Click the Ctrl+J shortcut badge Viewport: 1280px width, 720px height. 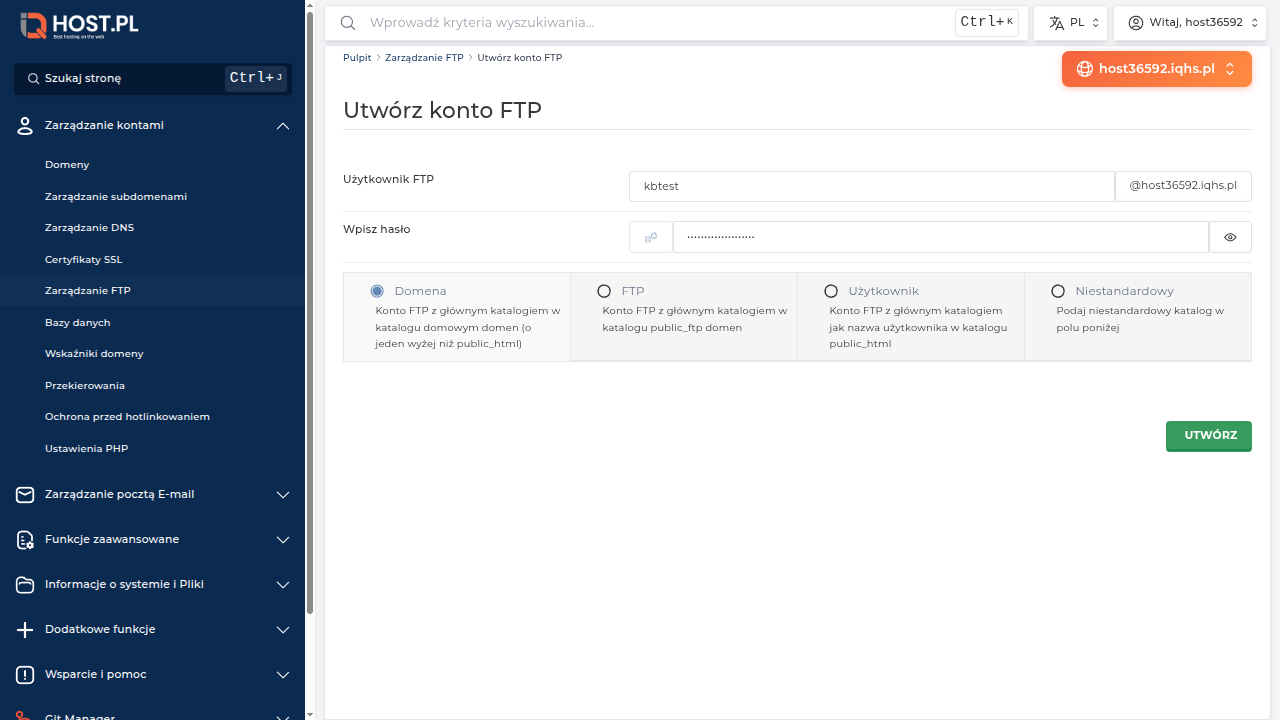(256, 78)
